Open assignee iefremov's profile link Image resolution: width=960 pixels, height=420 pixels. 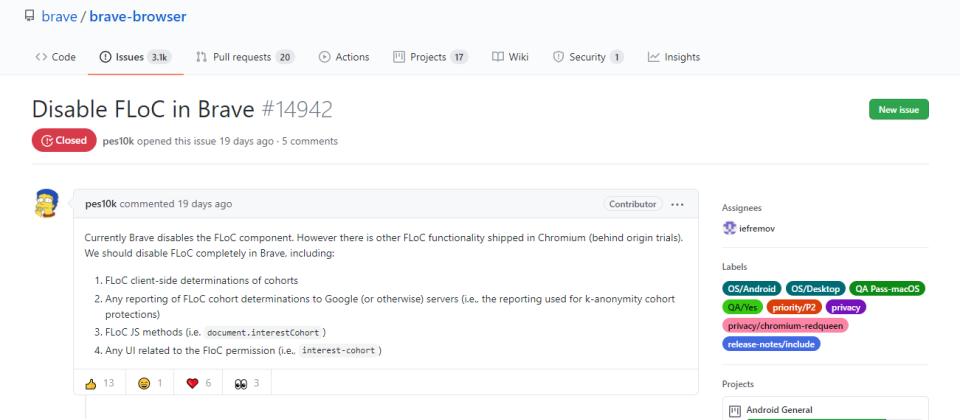(x=757, y=228)
